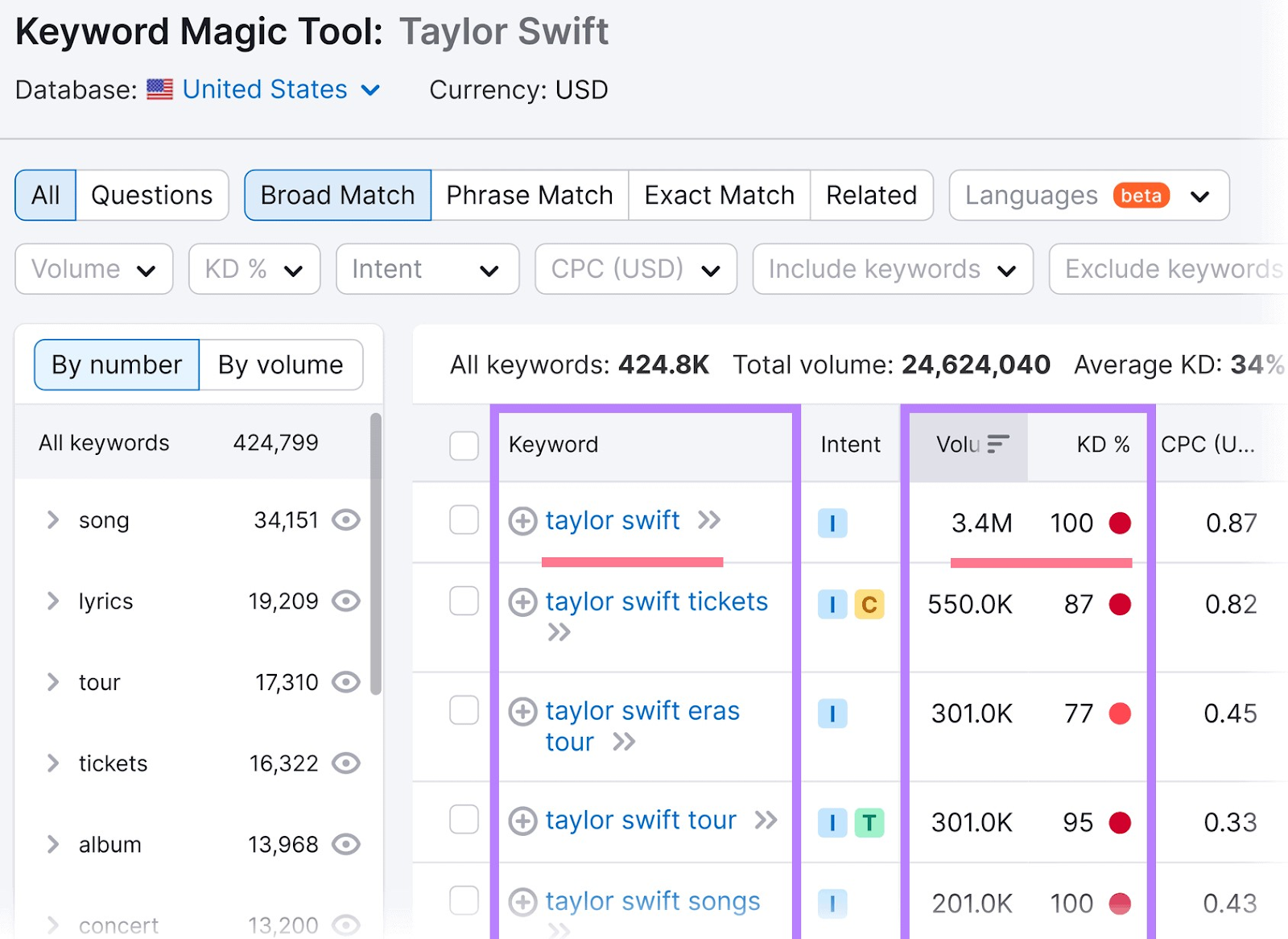Click the red KD difficulty dot for "taylor swift"

point(1121,523)
